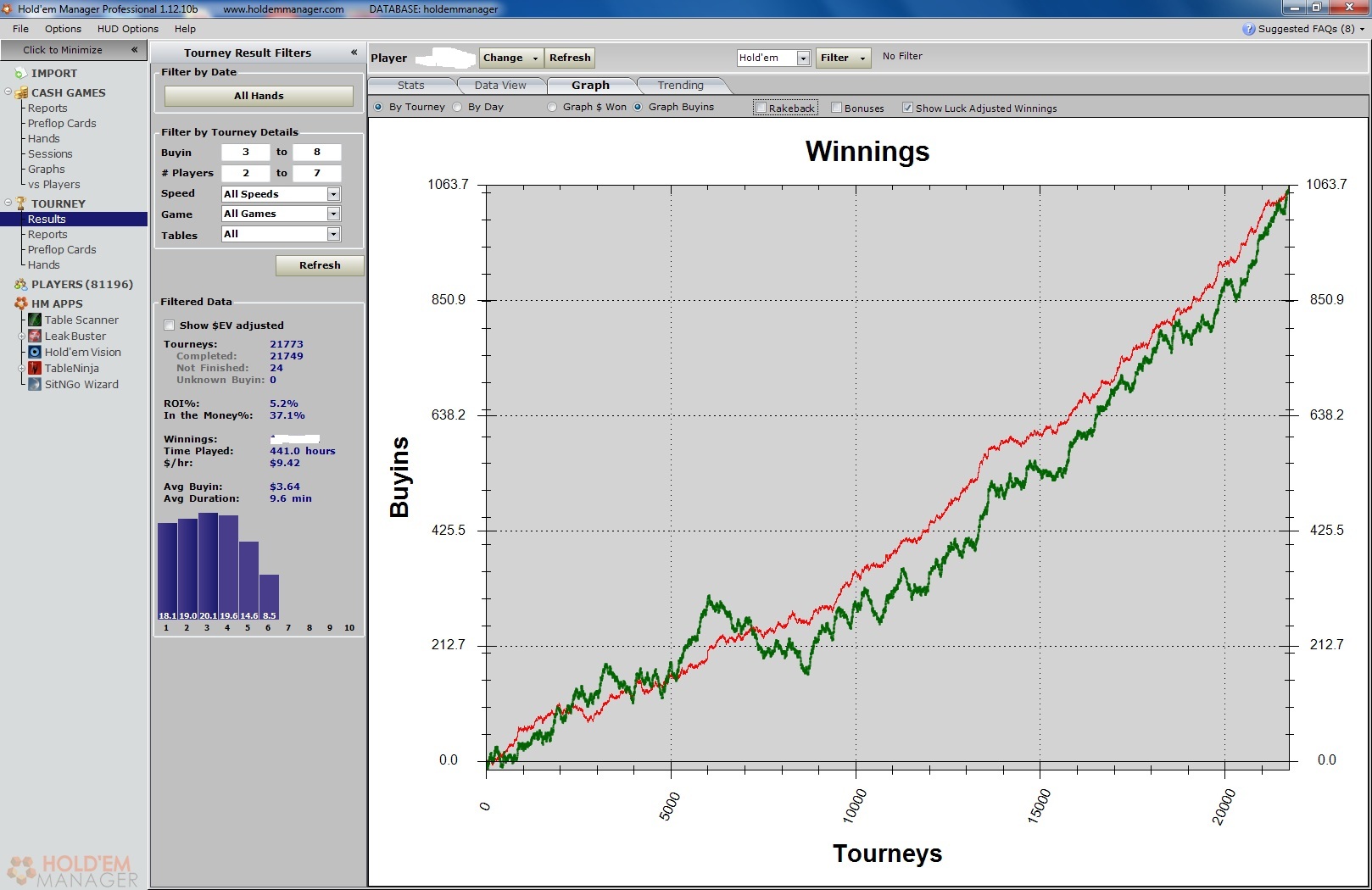
Task: Open Tourney Preflop Cards
Action: click(x=62, y=250)
